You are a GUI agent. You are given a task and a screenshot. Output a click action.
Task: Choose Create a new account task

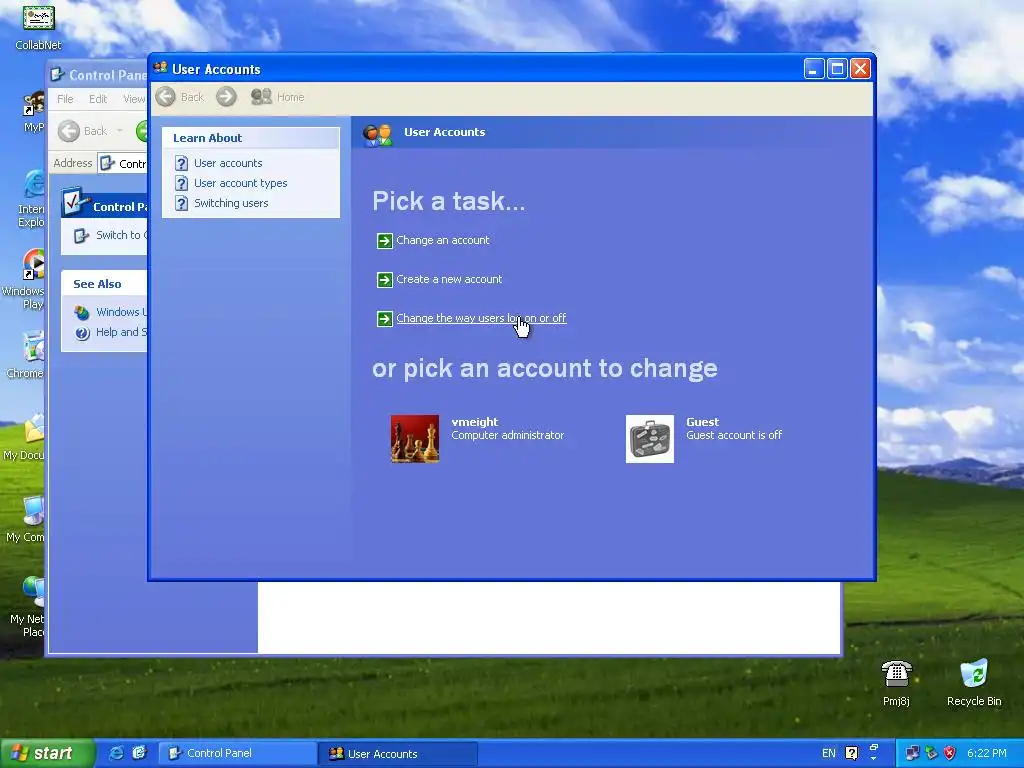[x=449, y=280]
